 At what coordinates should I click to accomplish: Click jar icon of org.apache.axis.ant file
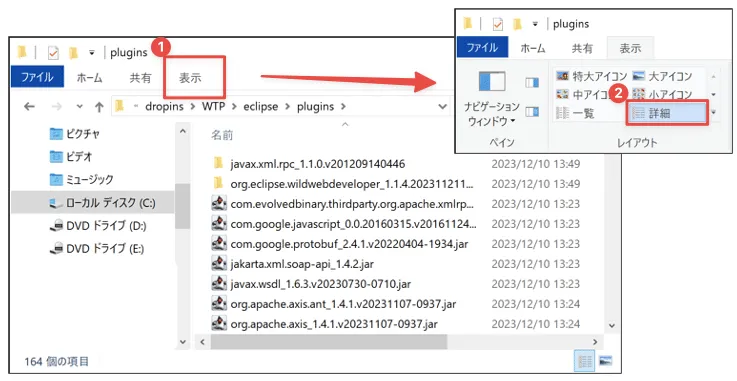click(x=219, y=303)
